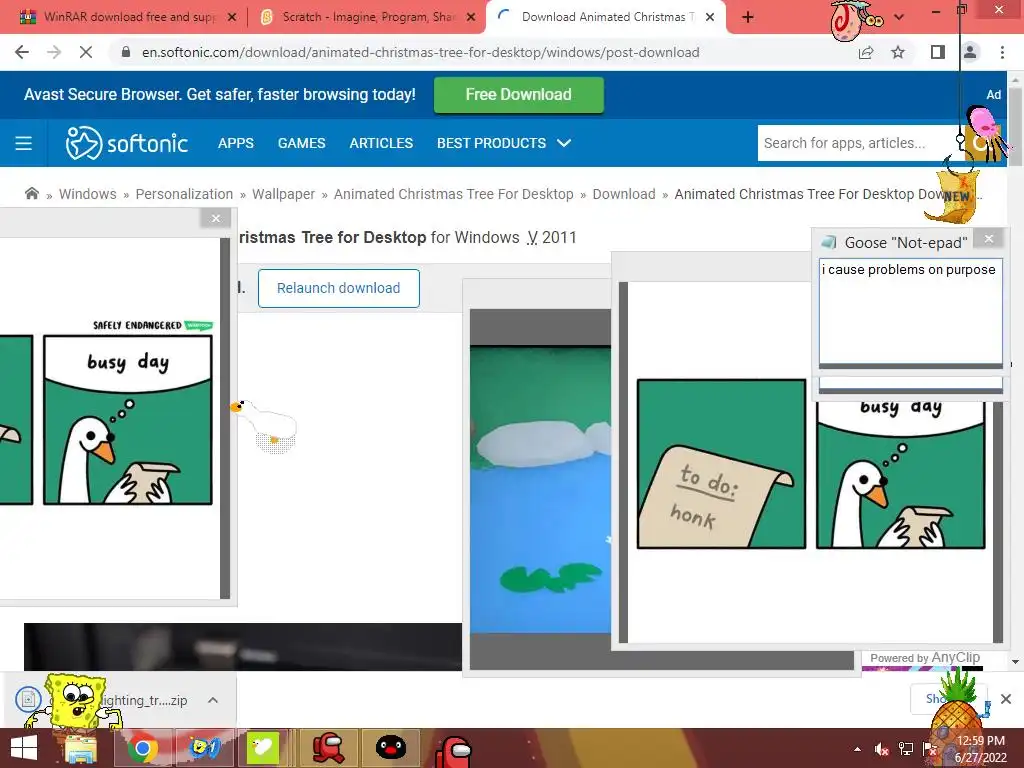The height and width of the screenshot is (768, 1024).
Task: Click the muted volume tray icon
Action: click(882, 749)
